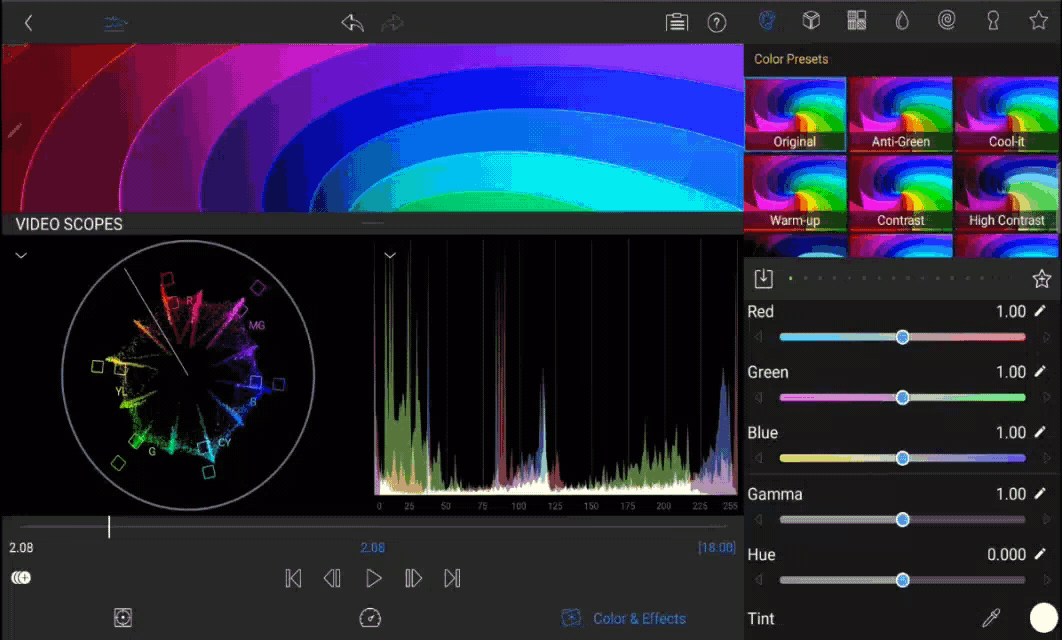Step forward one frame

tap(413, 578)
